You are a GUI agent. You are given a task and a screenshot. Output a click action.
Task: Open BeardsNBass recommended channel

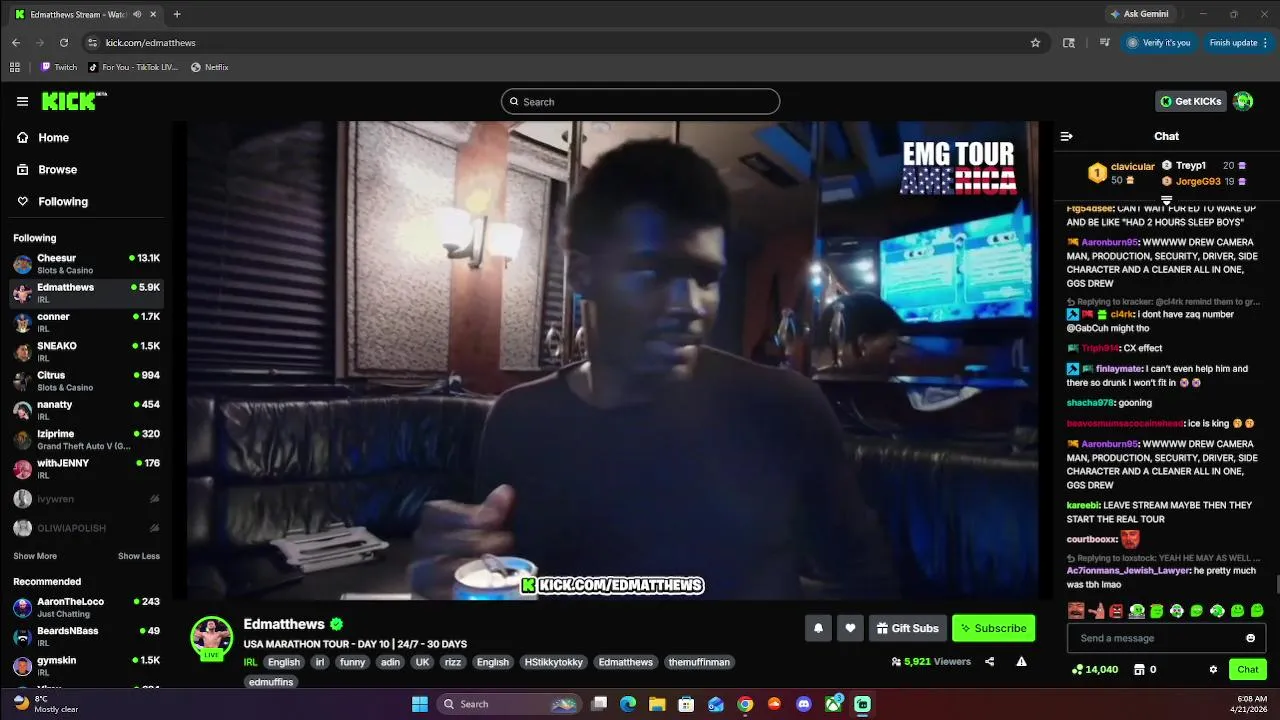pyautogui.click(x=85, y=637)
